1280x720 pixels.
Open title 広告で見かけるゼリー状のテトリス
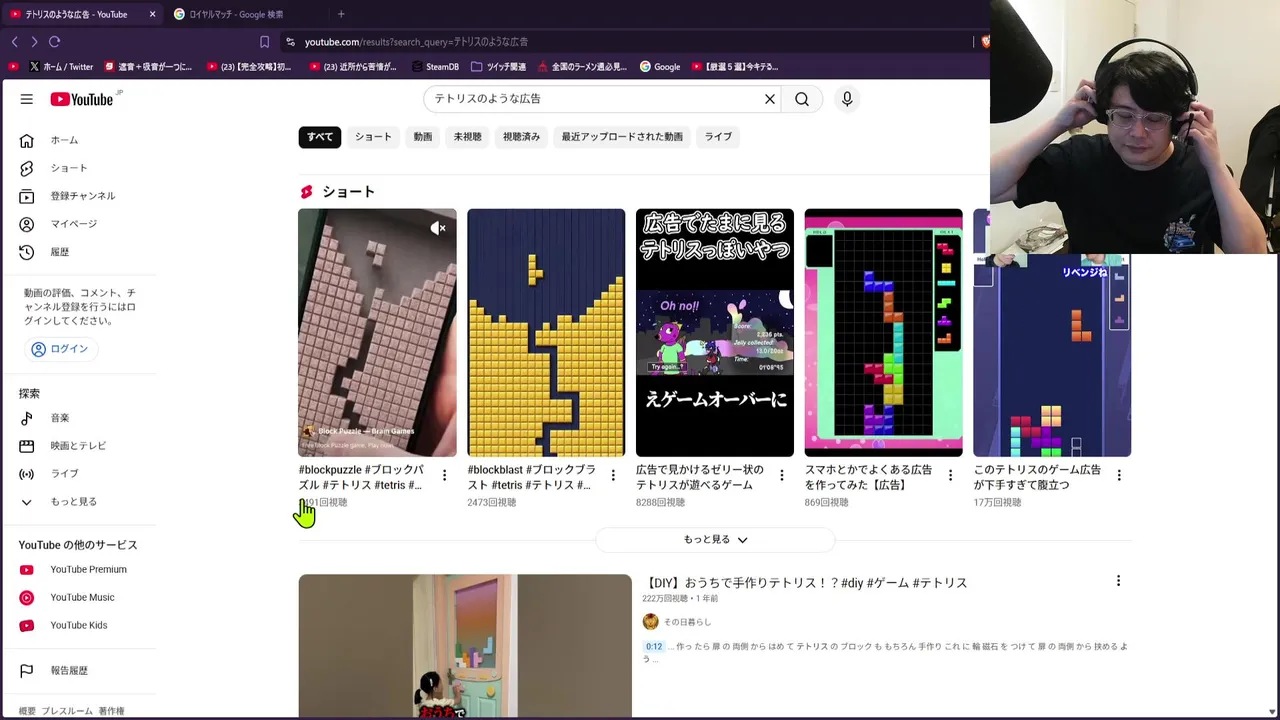tap(700, 477)
